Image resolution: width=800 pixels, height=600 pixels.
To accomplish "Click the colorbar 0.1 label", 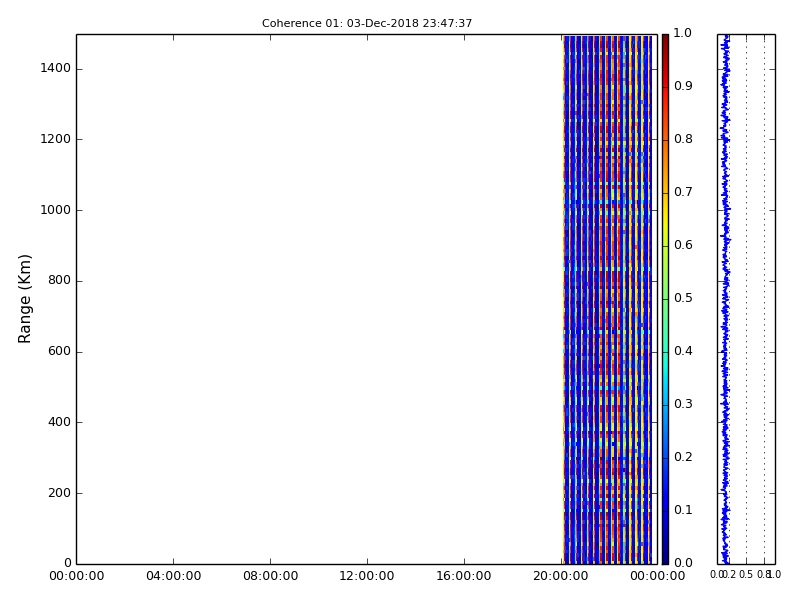I will (683, 510).
